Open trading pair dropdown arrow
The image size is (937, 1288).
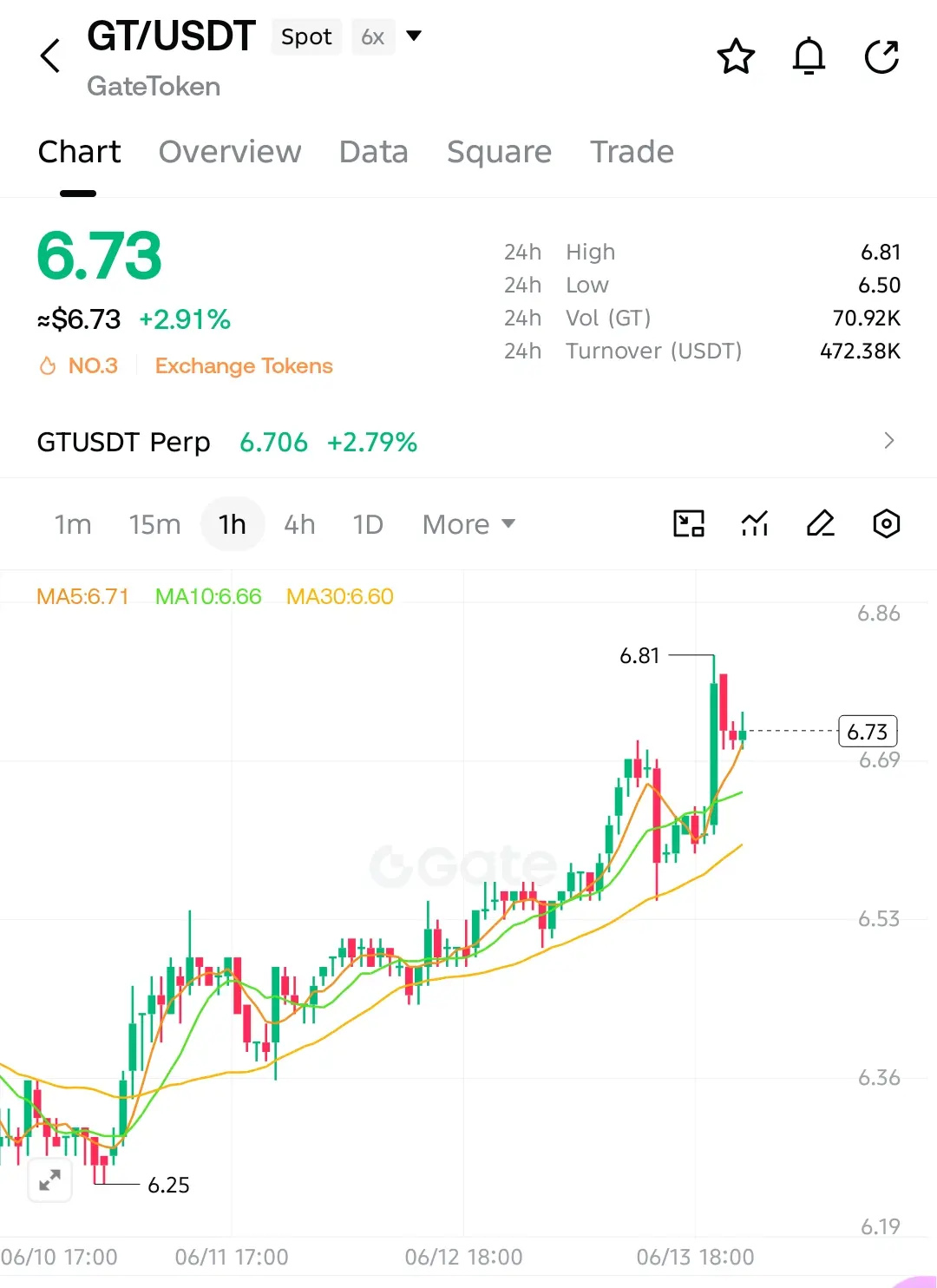414,36
